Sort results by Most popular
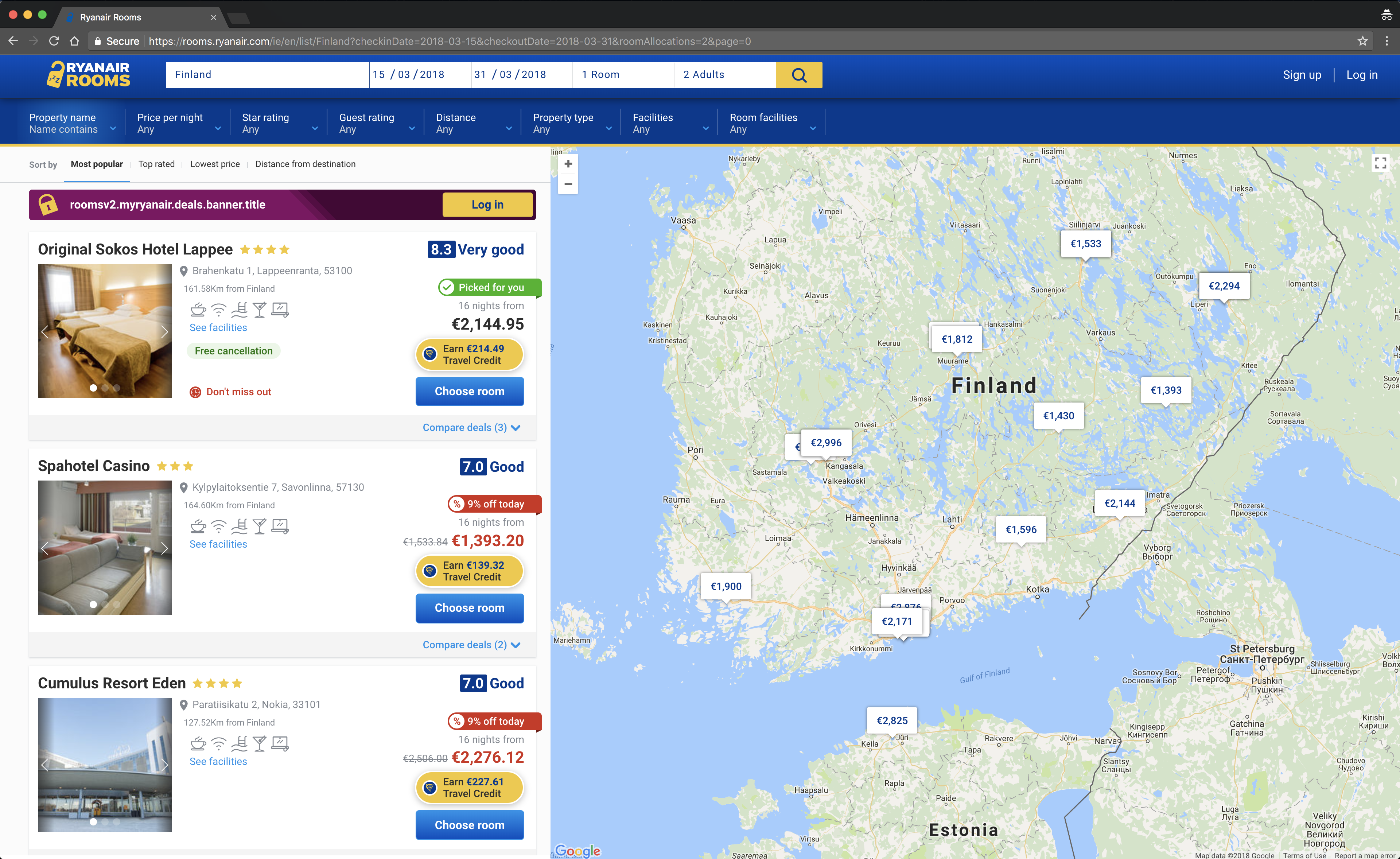 click(97, 164)
